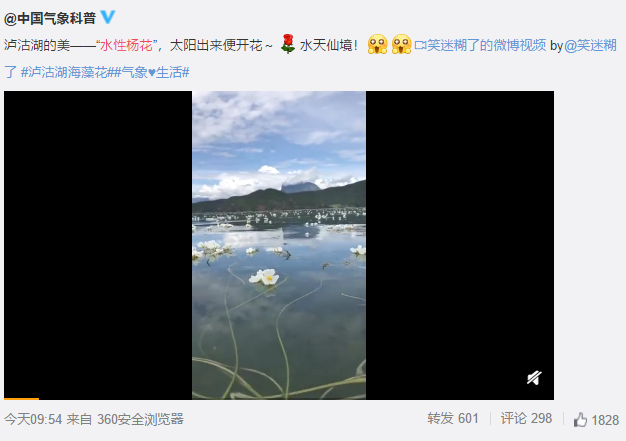Open the @中国气象科普 profile name

[x=50, y=18]
